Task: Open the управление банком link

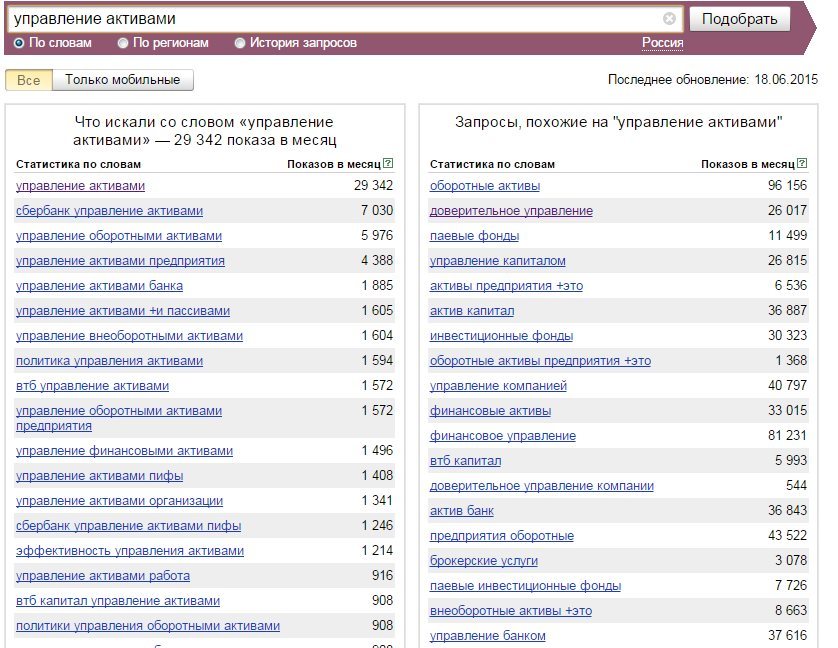Action: point(487,636)
